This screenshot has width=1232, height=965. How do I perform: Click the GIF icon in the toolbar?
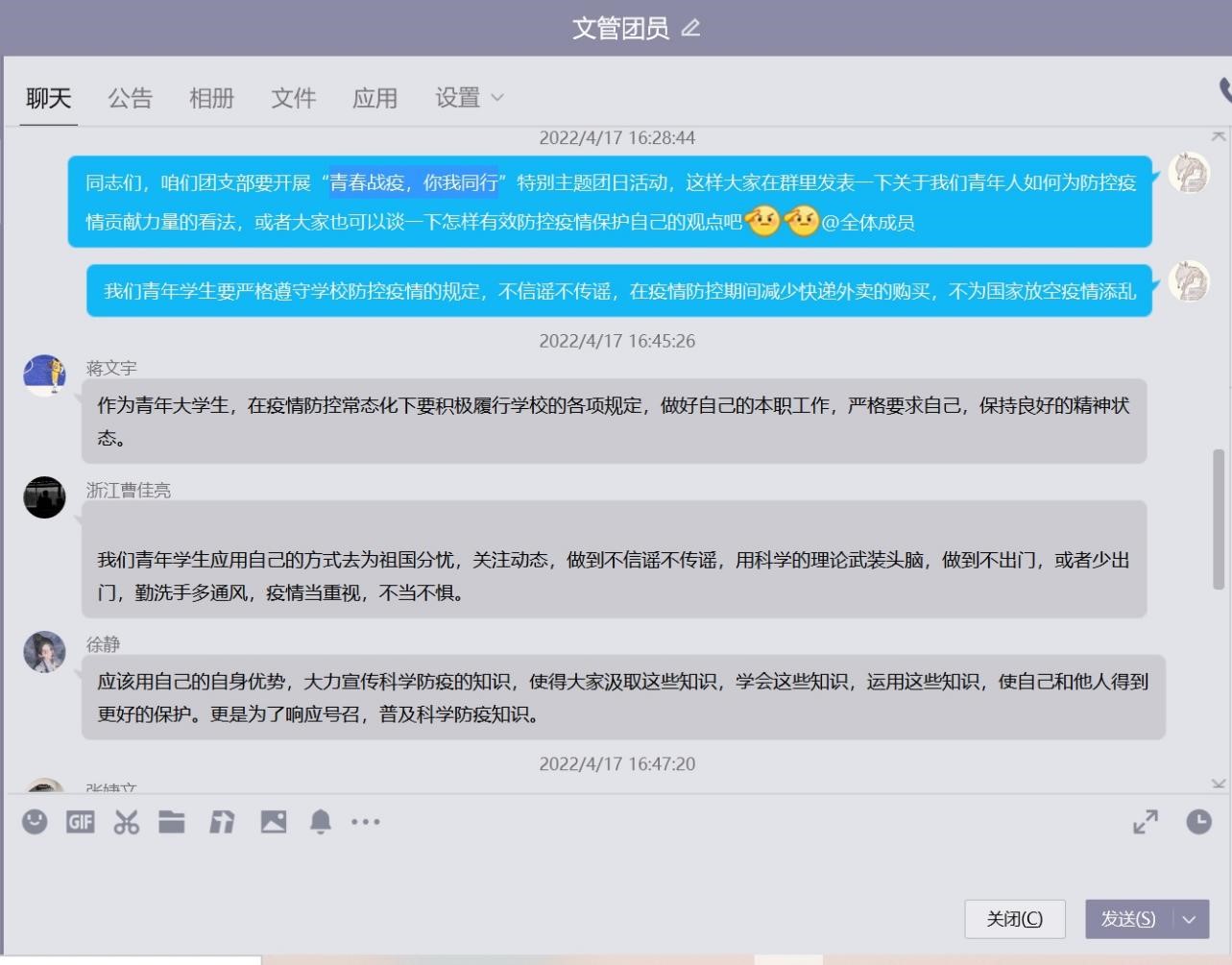[x=81, y=822]
